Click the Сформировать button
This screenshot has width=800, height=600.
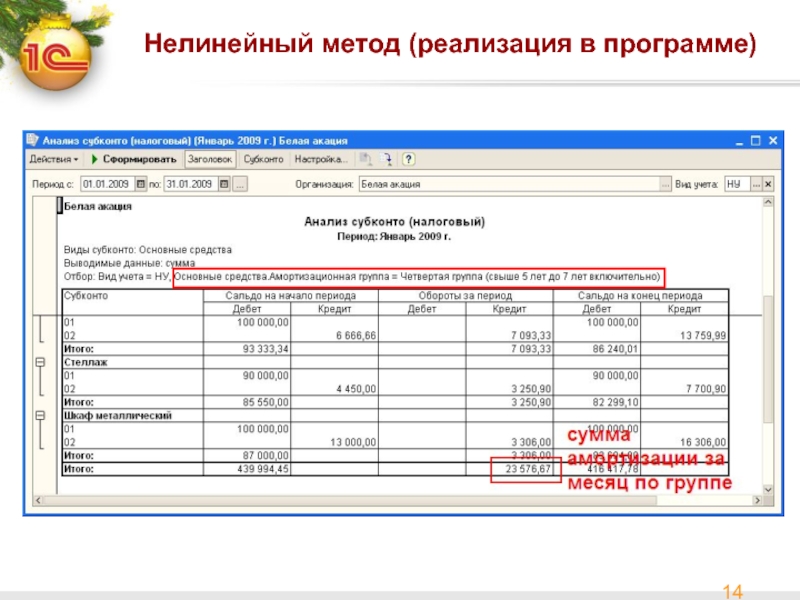tap(134, 159)
